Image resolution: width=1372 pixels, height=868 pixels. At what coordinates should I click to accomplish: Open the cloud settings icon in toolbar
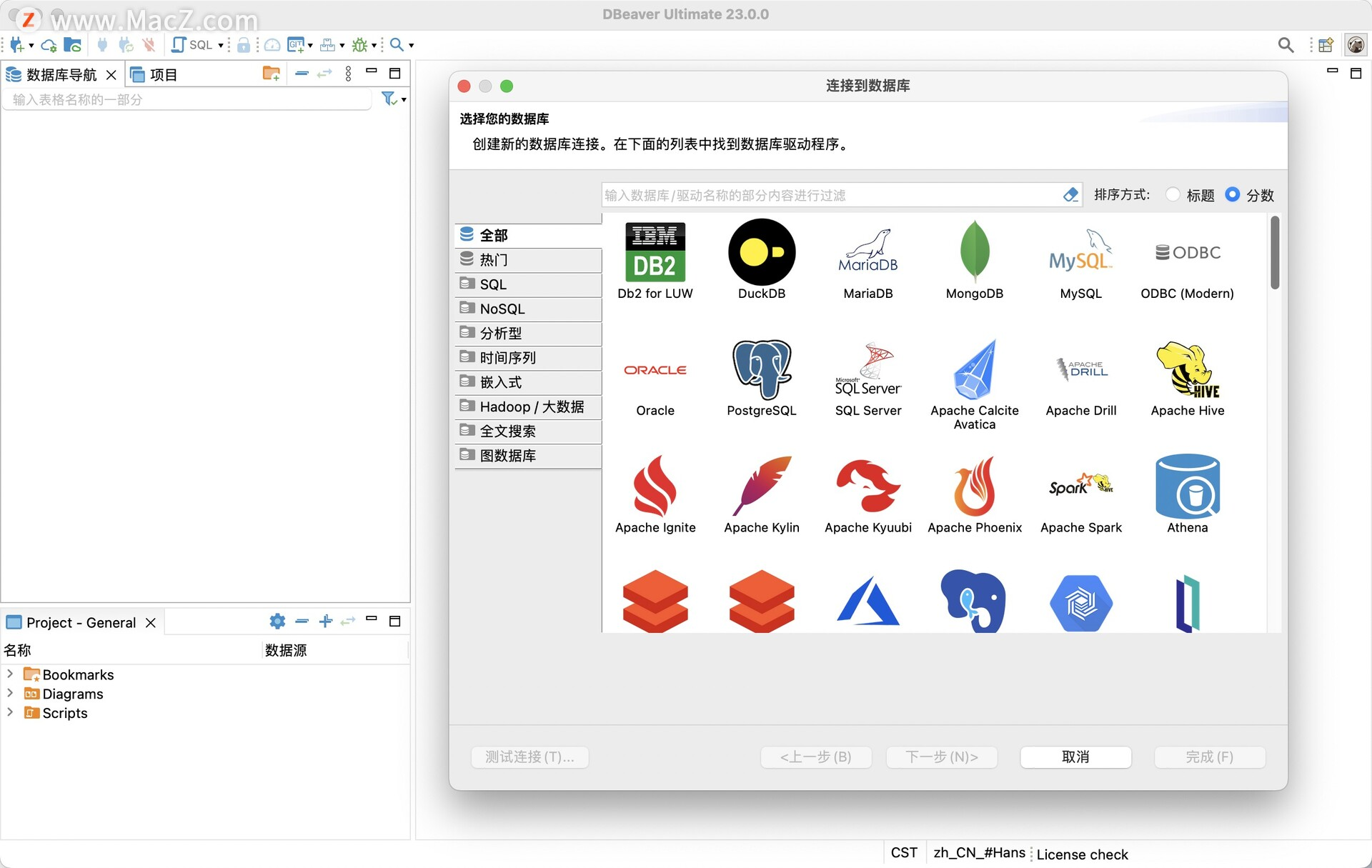(x=49, y=45)
